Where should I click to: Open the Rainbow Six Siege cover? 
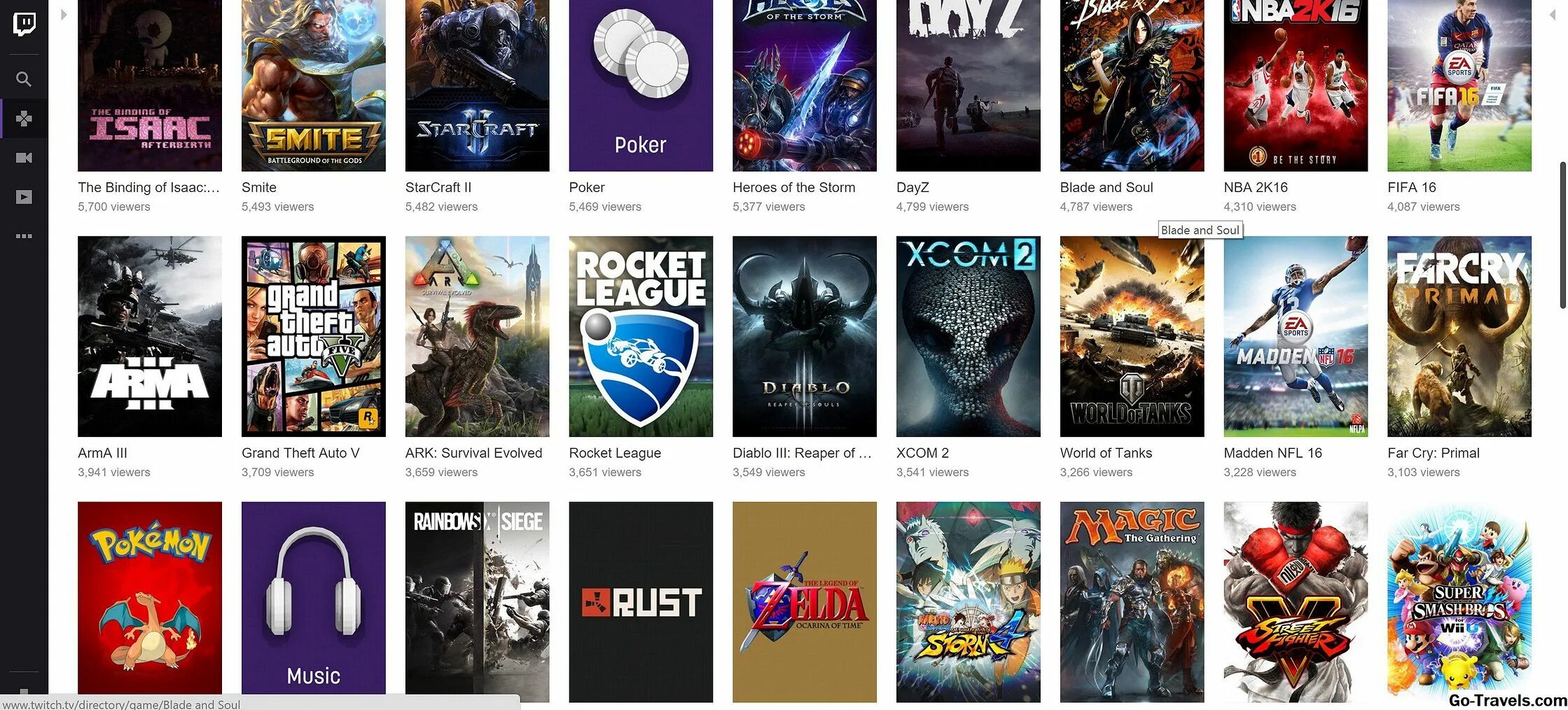click(477, 601)
